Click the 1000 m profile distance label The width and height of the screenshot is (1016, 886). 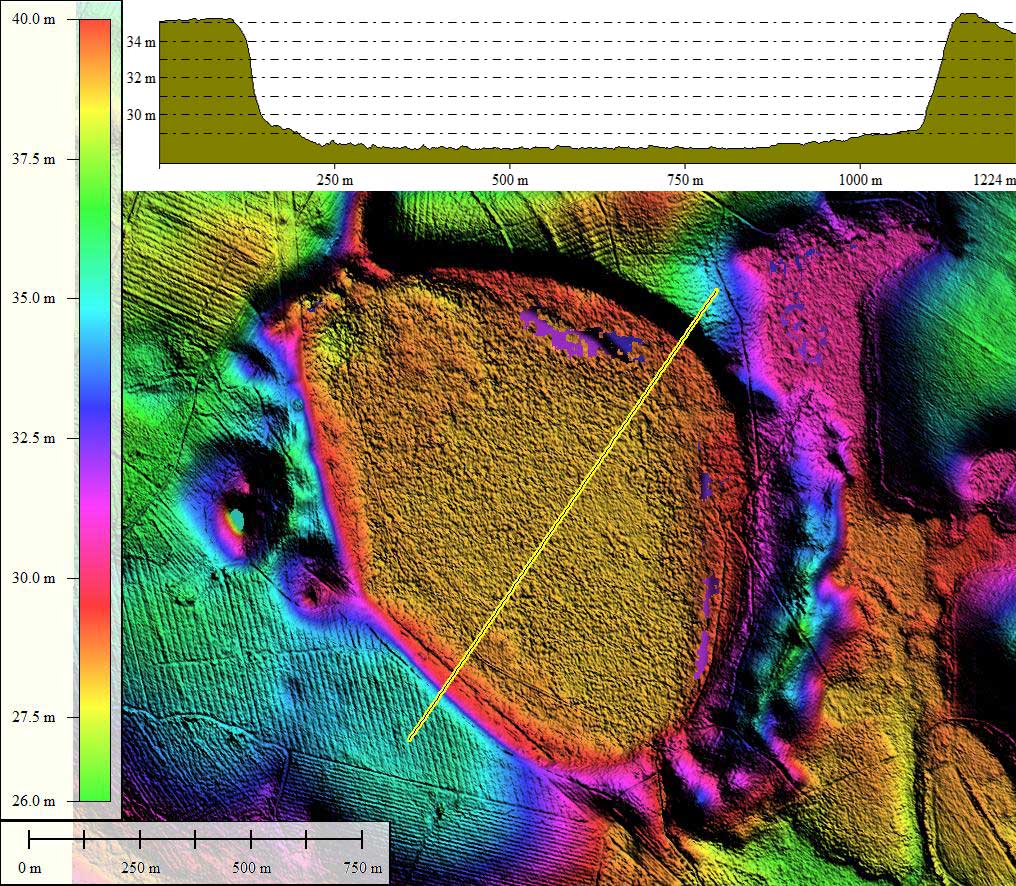(x=860, y=180)
